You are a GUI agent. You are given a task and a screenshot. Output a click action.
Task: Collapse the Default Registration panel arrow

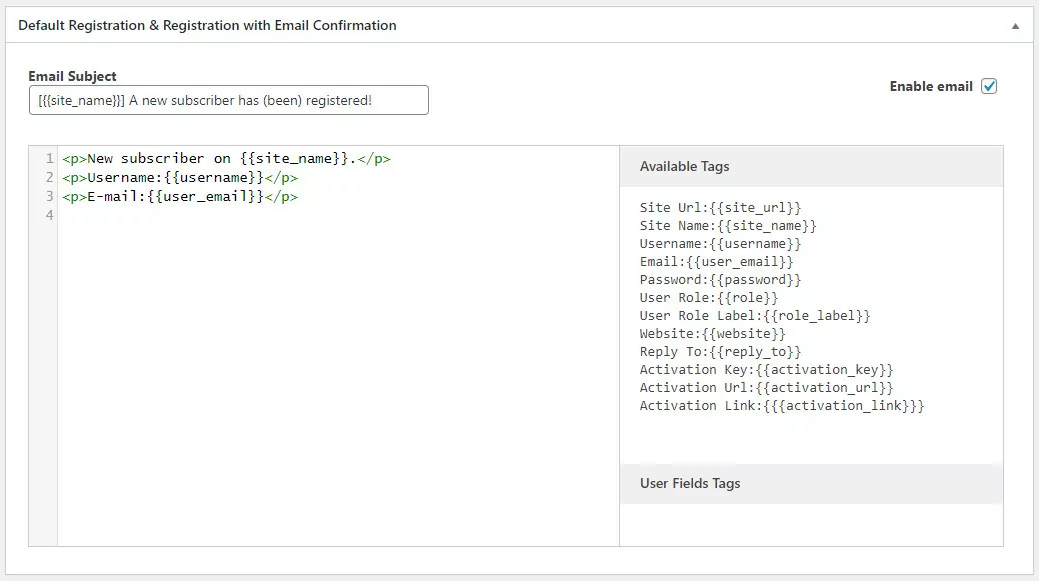click(1015, 26)
